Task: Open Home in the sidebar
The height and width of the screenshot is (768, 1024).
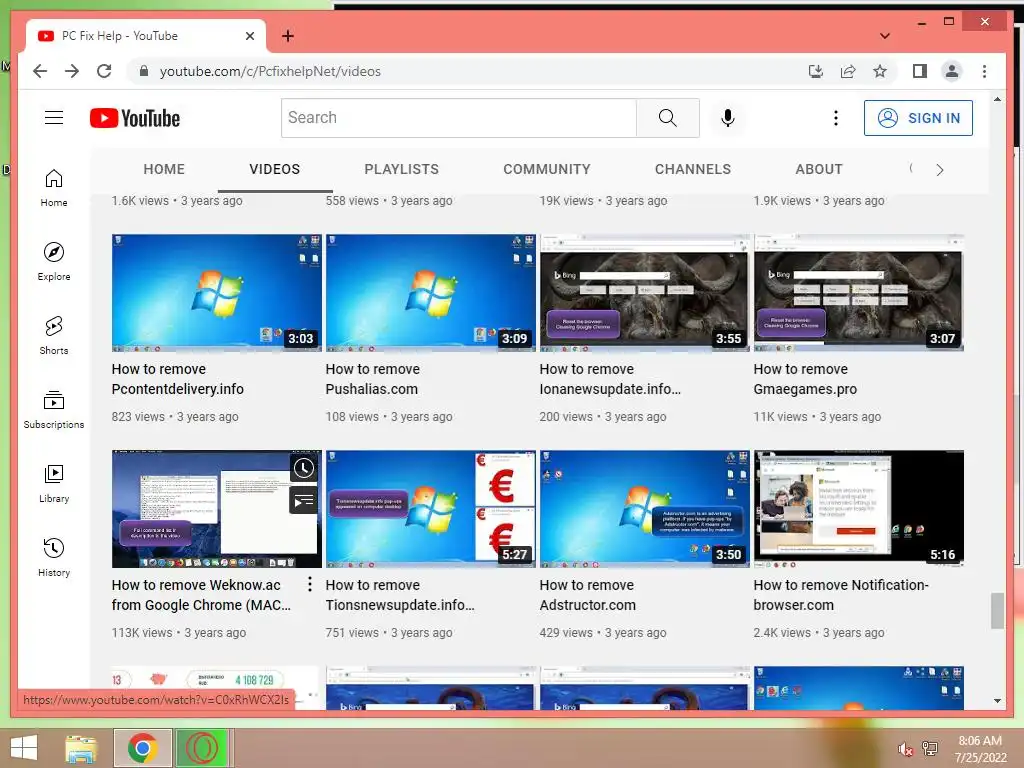Action: click(x=54, y=187)
